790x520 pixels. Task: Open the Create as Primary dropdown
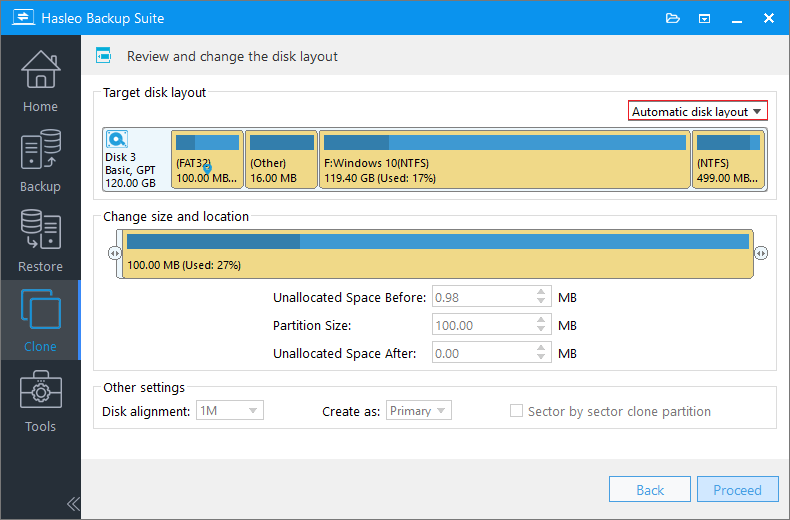coord(419,411)
